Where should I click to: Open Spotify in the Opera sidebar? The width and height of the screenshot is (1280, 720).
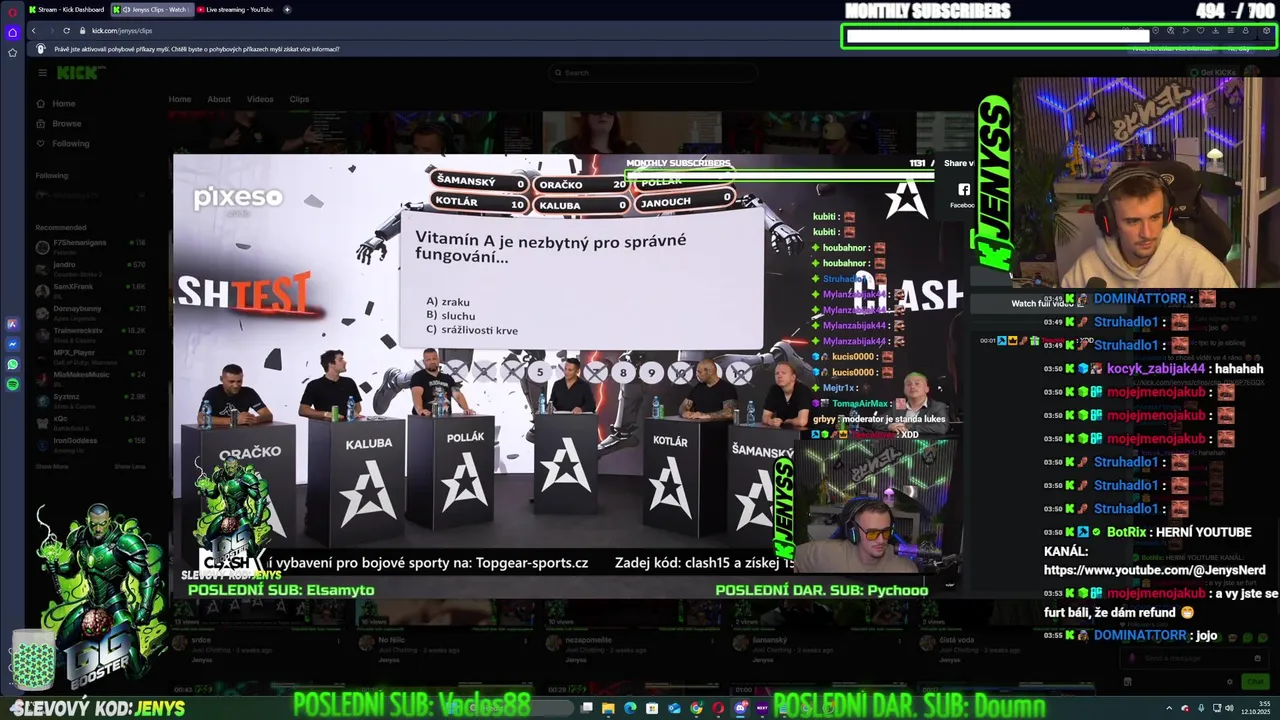(12, 384)
